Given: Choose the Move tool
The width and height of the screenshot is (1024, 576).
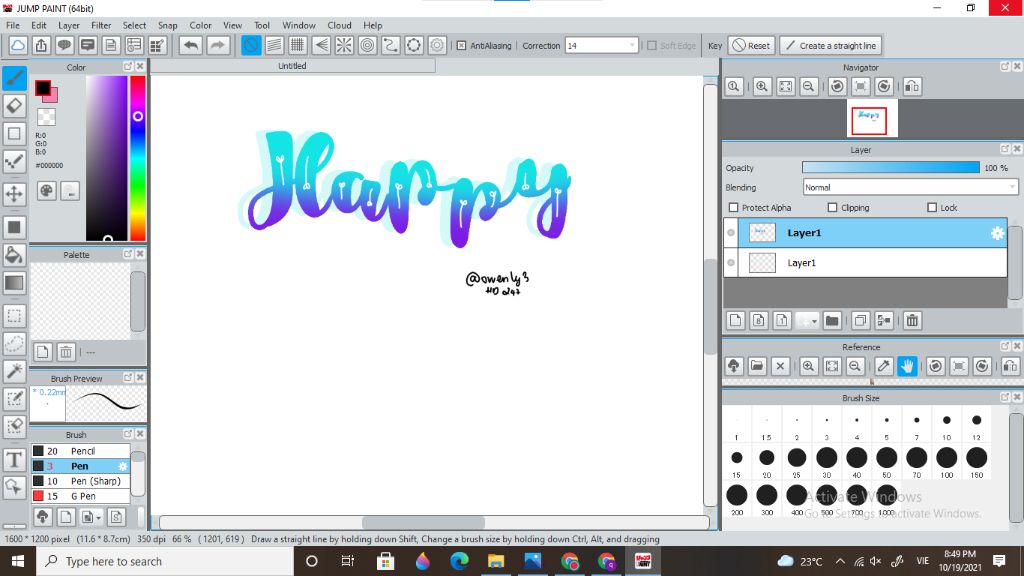Looking at the screenshot, I should [15, 194].
